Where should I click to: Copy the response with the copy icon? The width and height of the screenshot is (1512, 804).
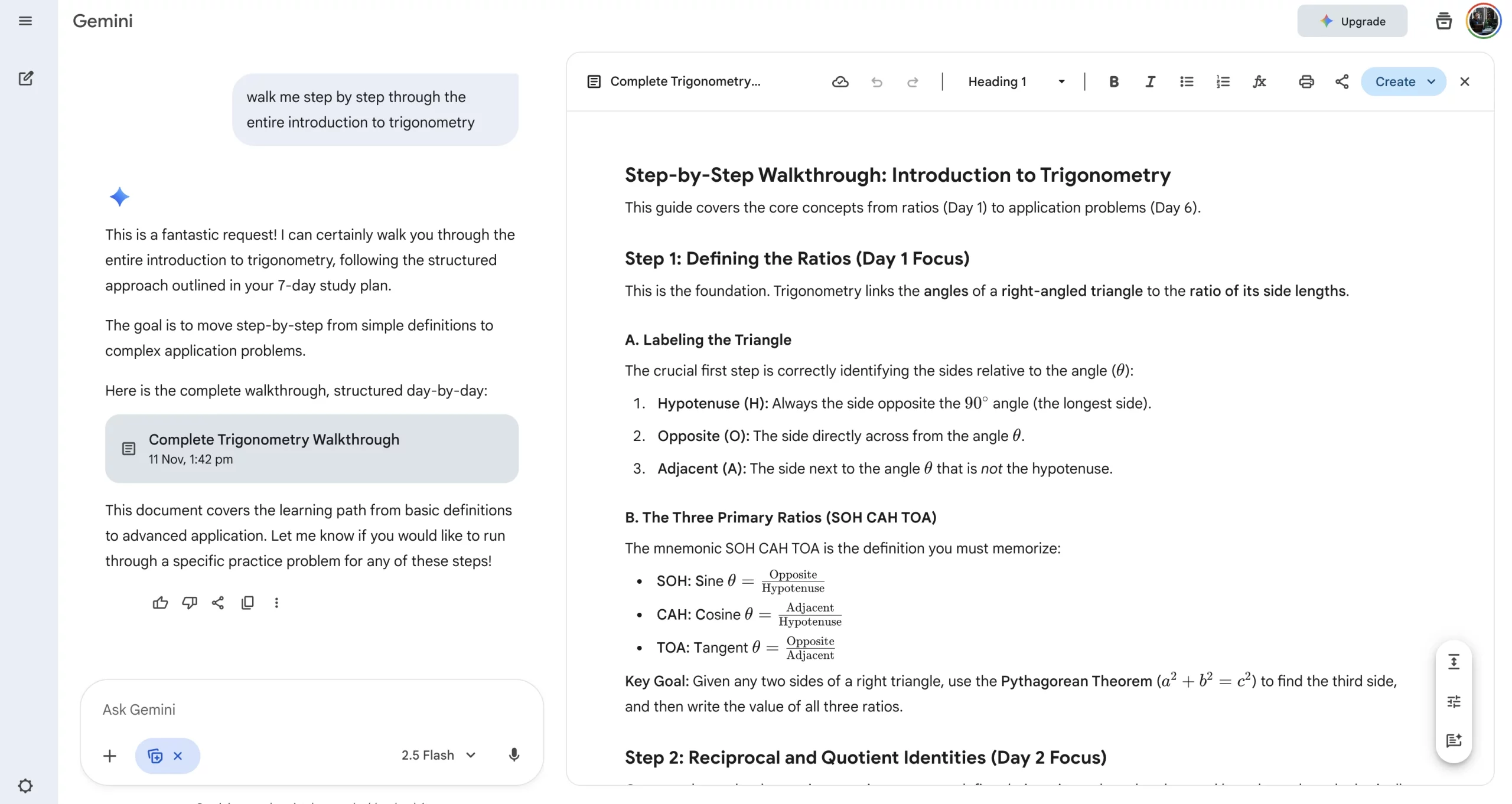(x=247, y=603)
